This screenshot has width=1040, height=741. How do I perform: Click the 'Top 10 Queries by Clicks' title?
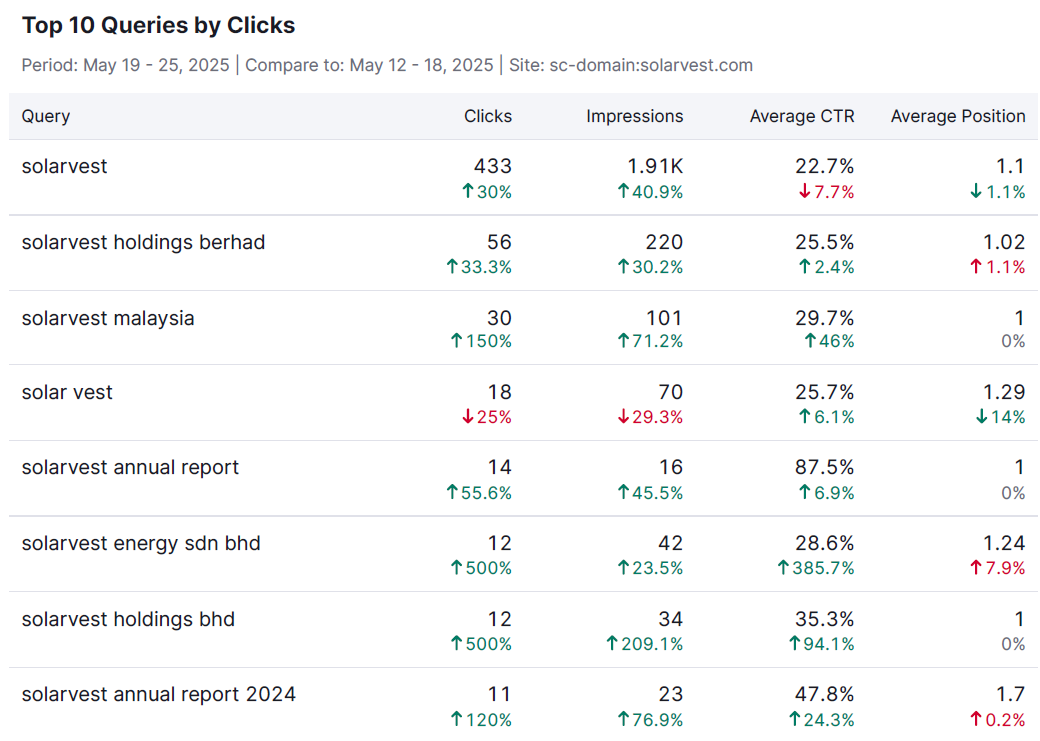159,25
